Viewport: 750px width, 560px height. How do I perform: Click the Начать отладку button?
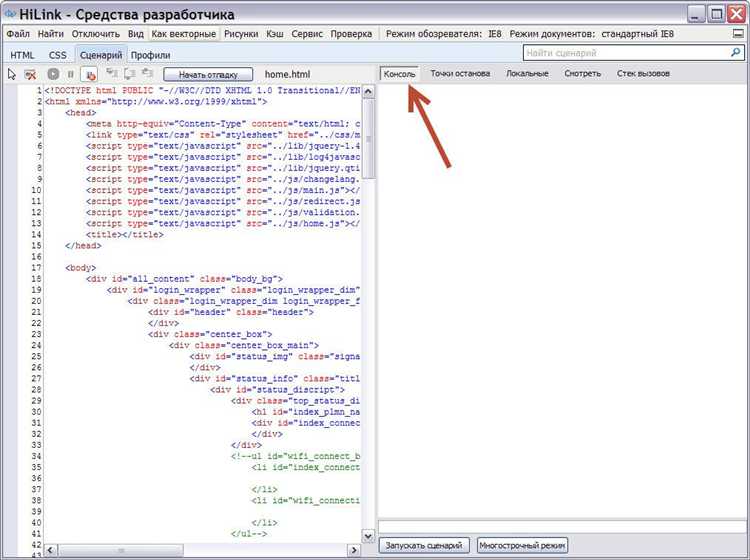tap(208, 75)
